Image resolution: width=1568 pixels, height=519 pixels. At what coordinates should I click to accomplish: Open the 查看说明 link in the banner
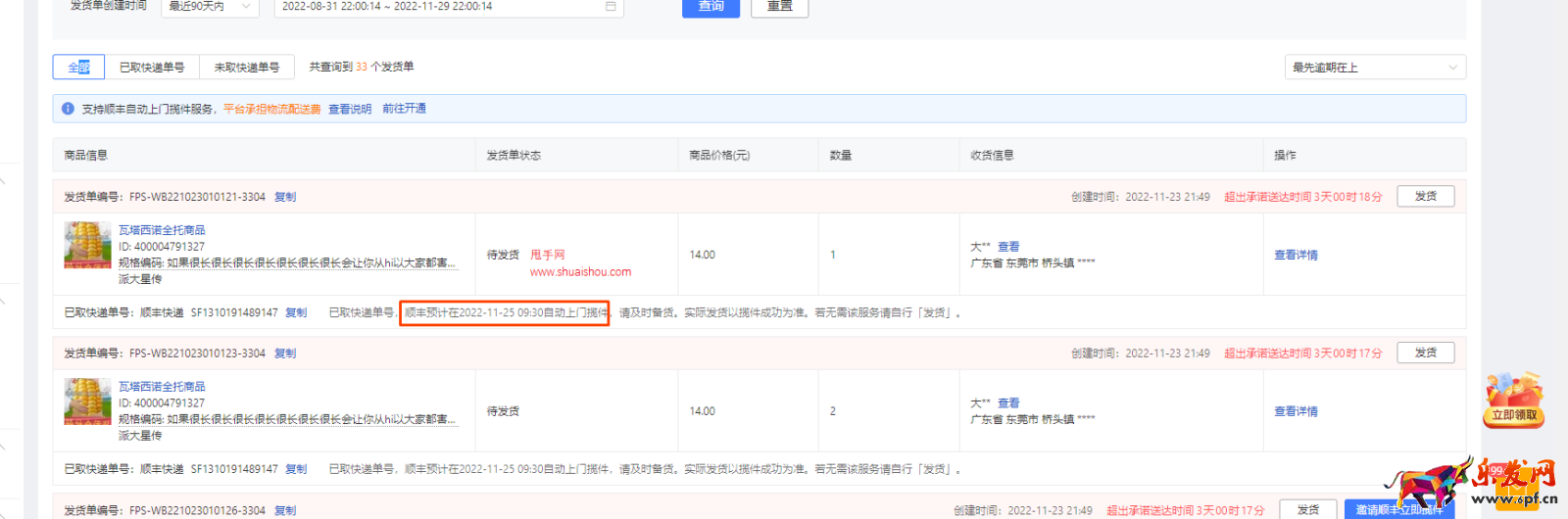[350, 109]
